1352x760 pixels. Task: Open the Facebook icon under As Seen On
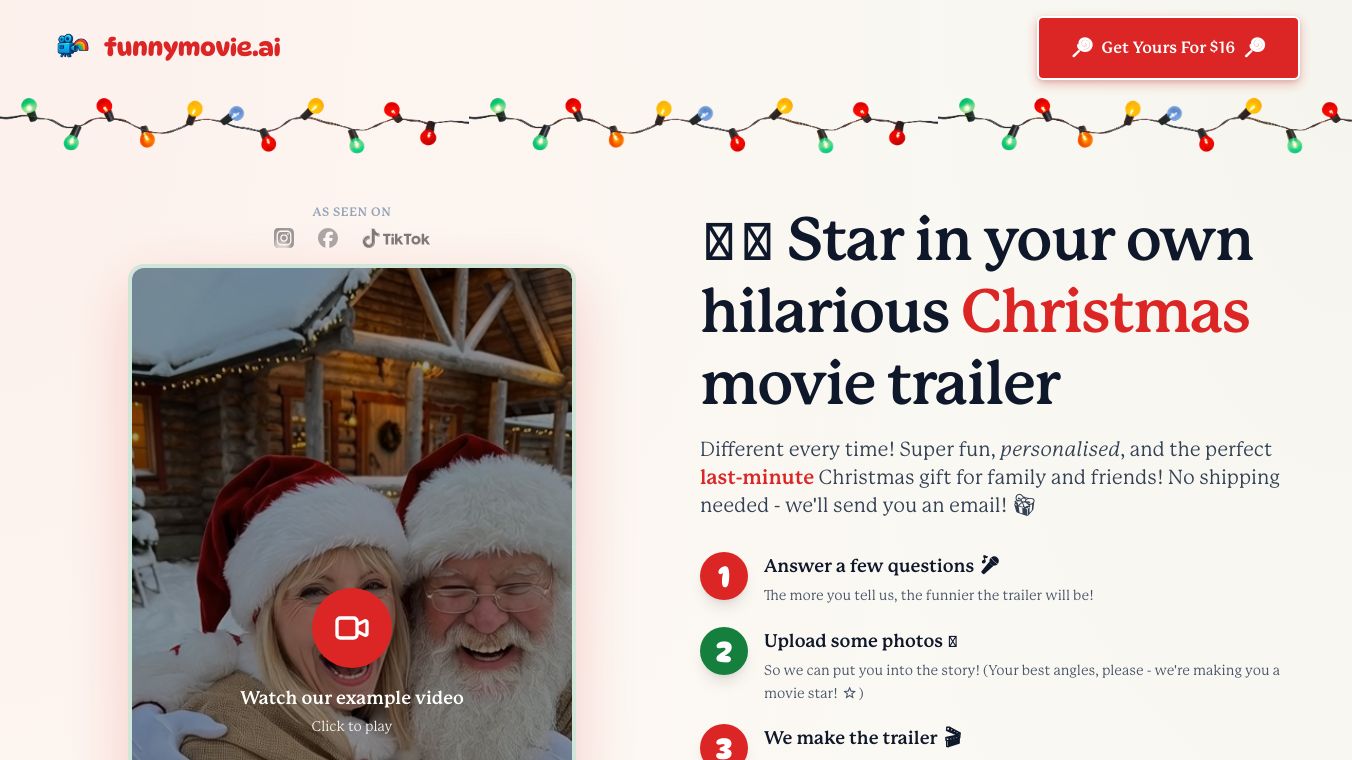[328, 238]
